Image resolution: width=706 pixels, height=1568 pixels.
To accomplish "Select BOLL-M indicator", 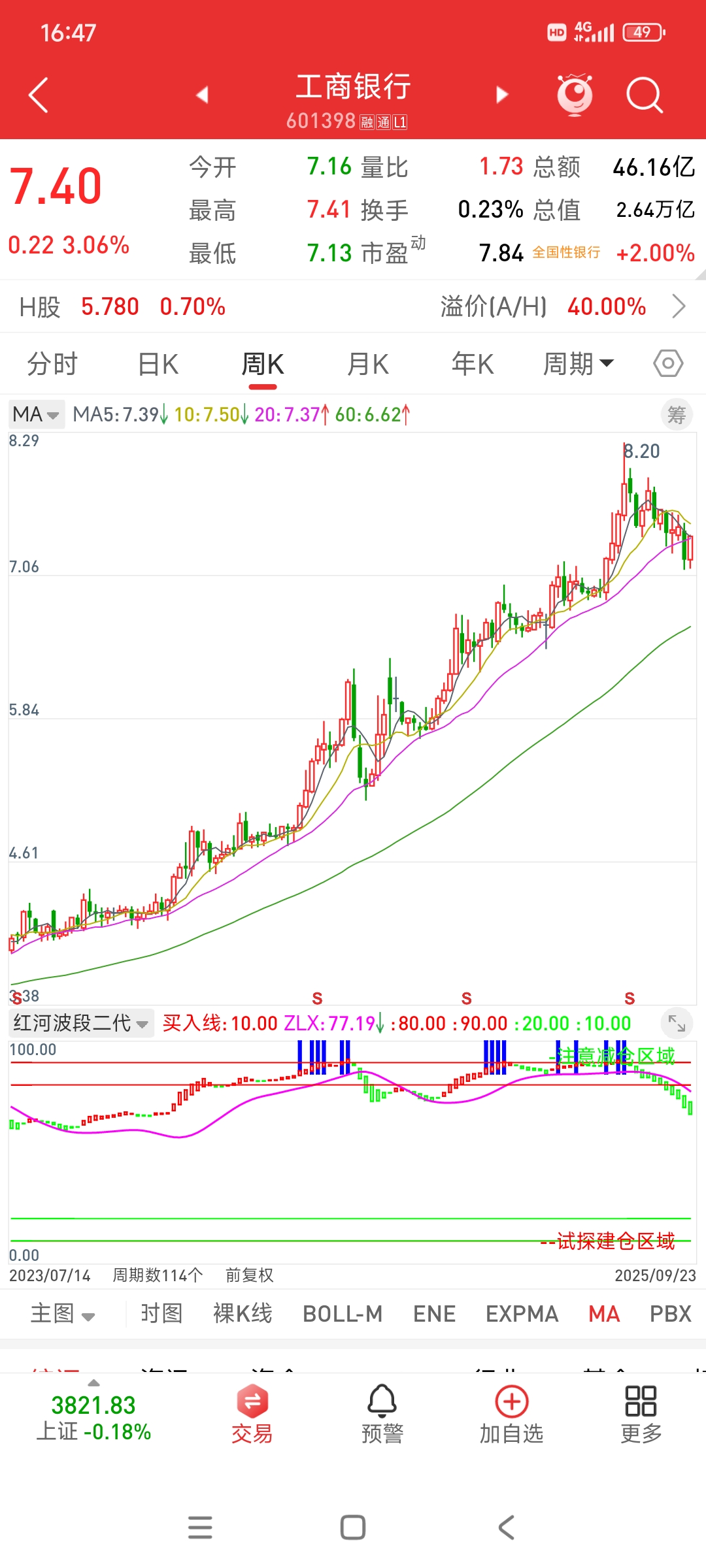I will (343, 1313).
